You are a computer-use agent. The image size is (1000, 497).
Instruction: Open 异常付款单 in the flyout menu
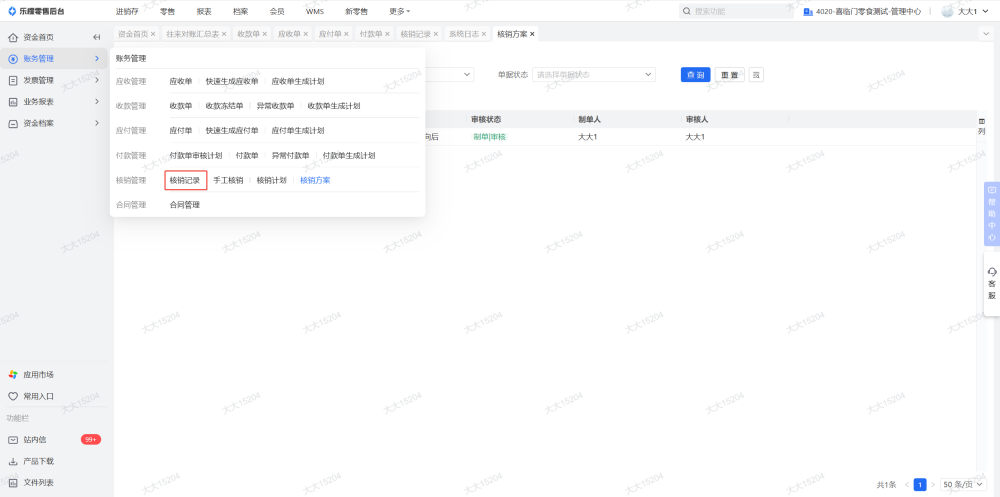290,156
